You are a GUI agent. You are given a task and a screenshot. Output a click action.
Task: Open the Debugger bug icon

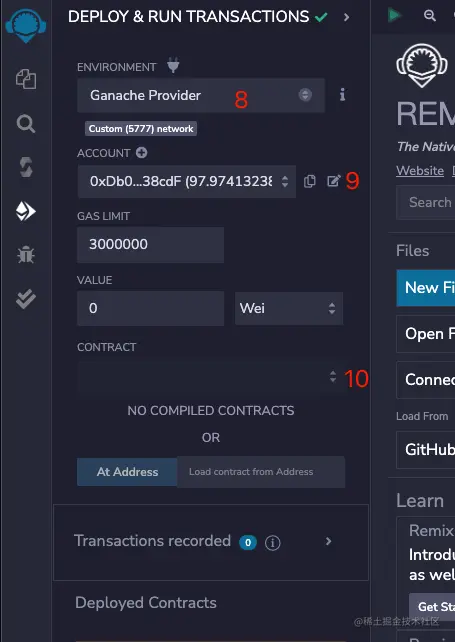click(x=26, y=255)
